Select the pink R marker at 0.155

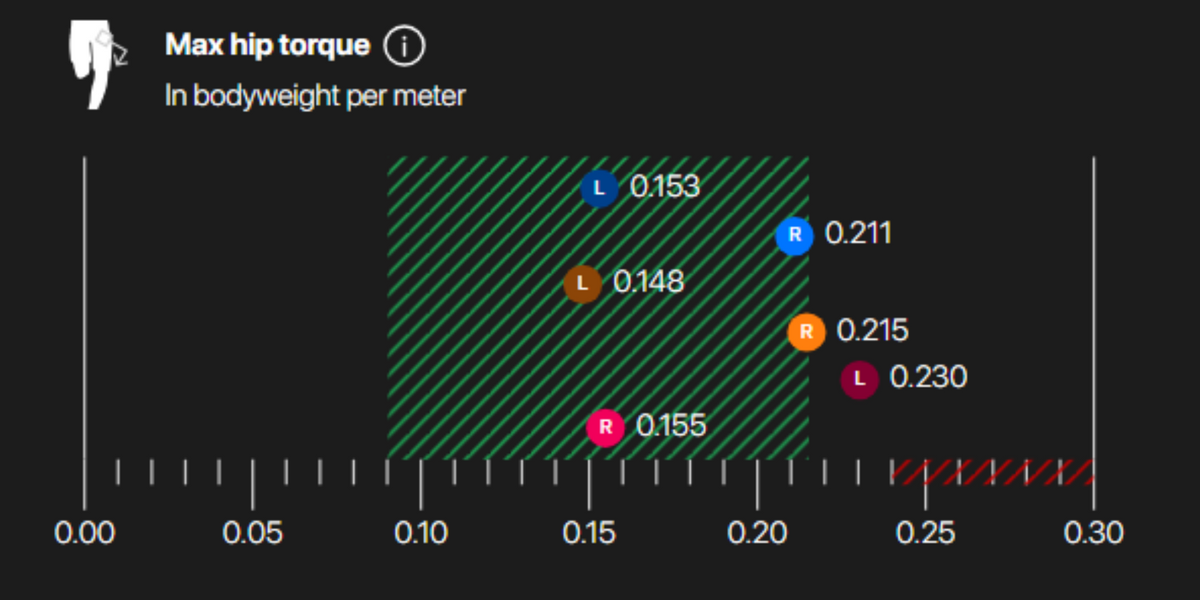pos(605,428)
